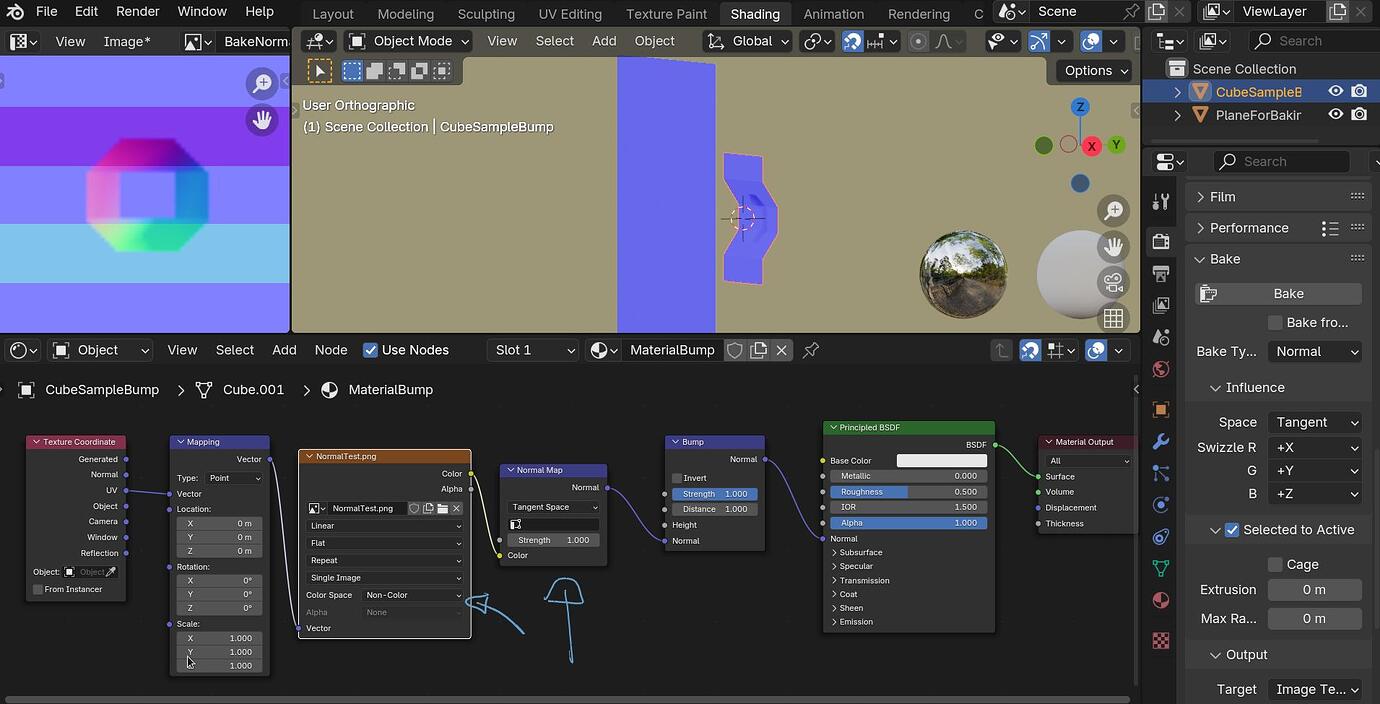
Task: Click the image editor zoom magnifier icon
Action: [x=262, y=84]
